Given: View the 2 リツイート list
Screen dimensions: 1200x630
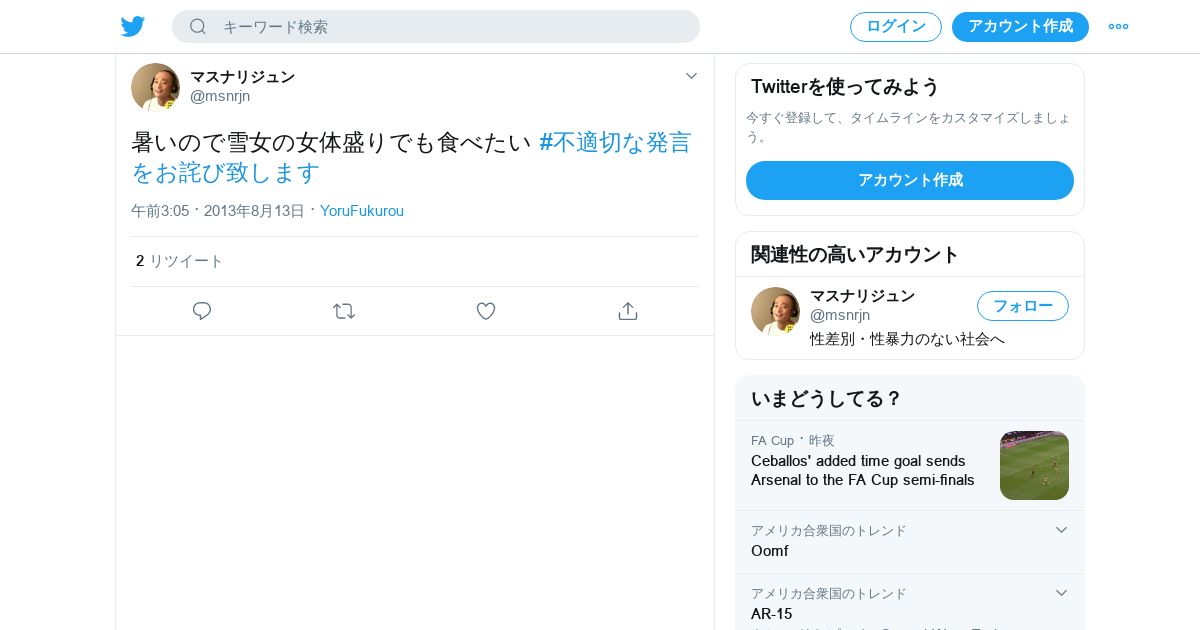Looking at the screenshot, I should pos(180,261).
